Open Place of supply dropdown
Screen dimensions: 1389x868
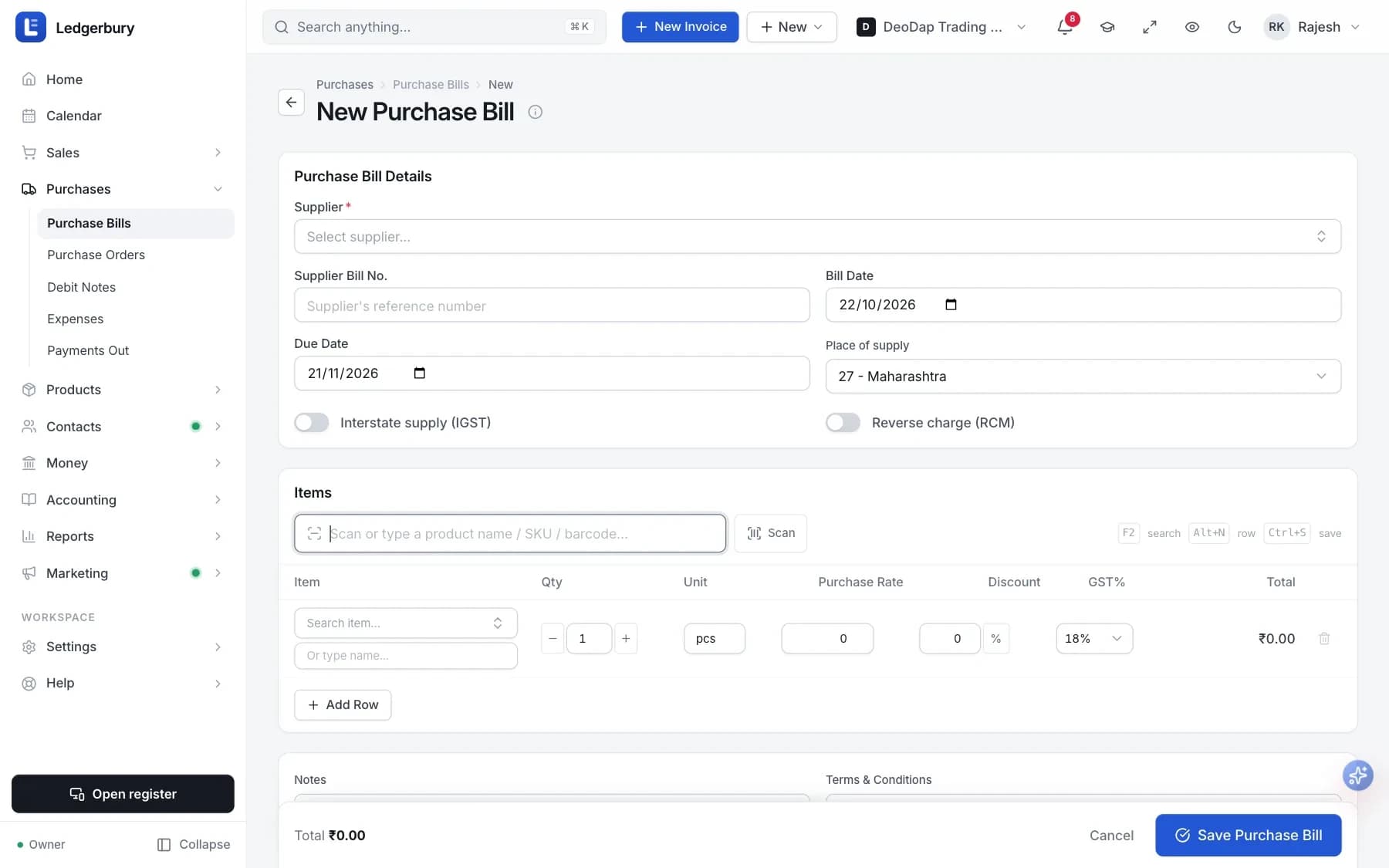click(1083, 377)
